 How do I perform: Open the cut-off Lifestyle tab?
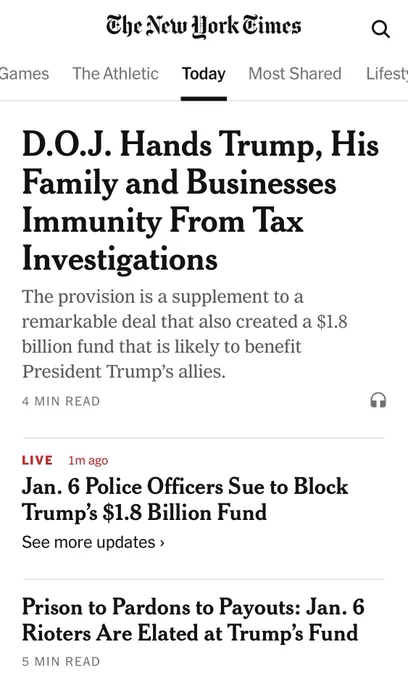387,74
